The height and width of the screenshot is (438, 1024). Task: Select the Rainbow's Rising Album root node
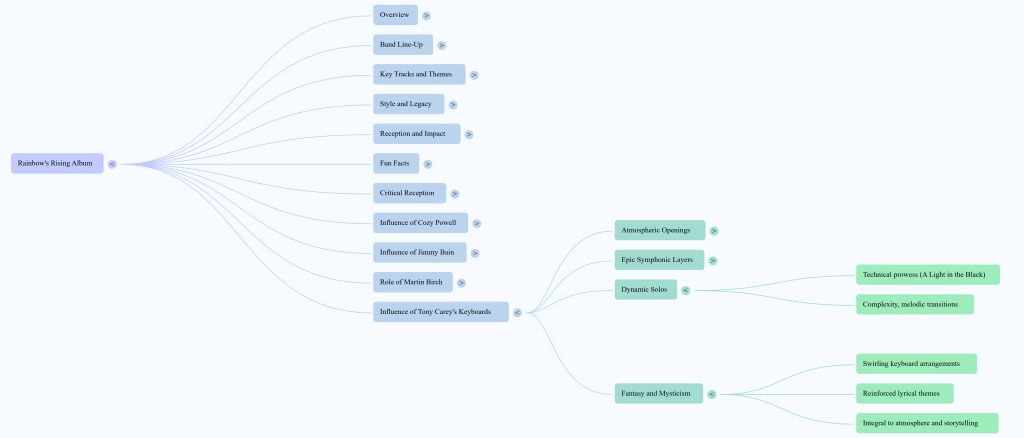[57, 163]
